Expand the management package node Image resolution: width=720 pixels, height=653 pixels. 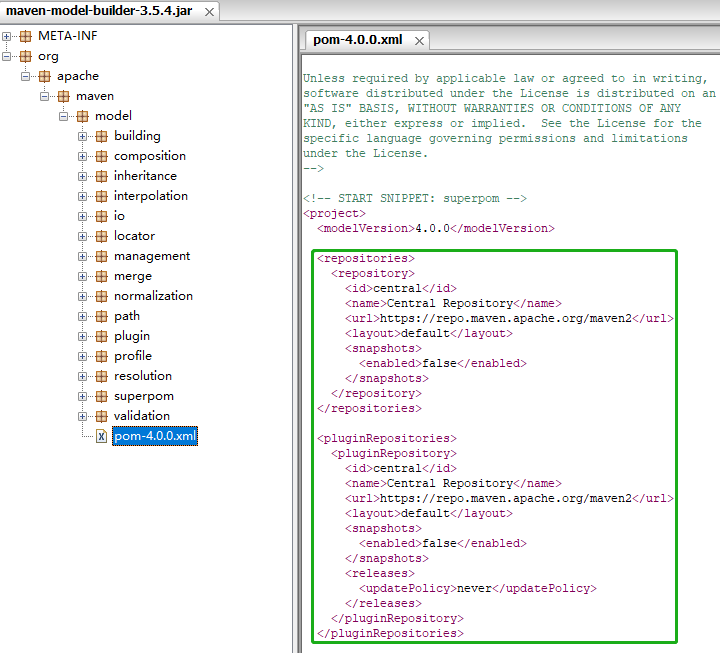tap(83, 256)
